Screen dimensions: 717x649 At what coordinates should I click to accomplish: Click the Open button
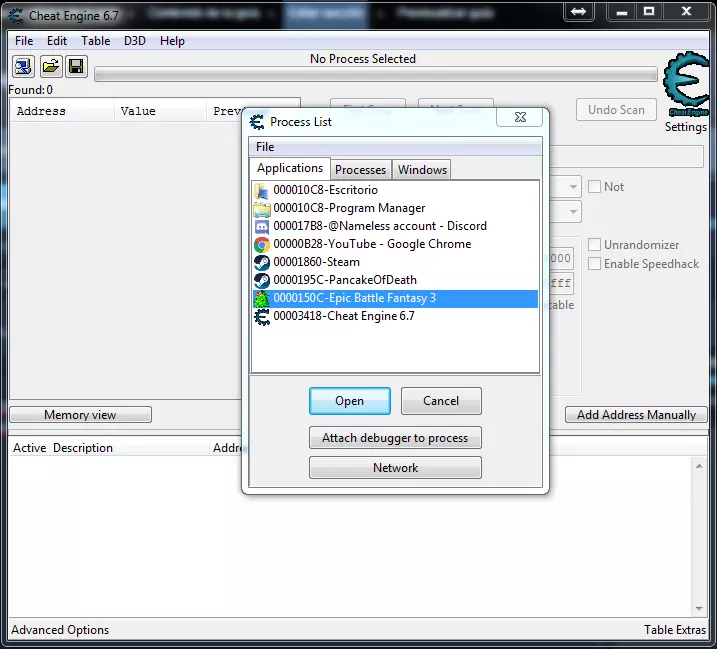(350, 401)
